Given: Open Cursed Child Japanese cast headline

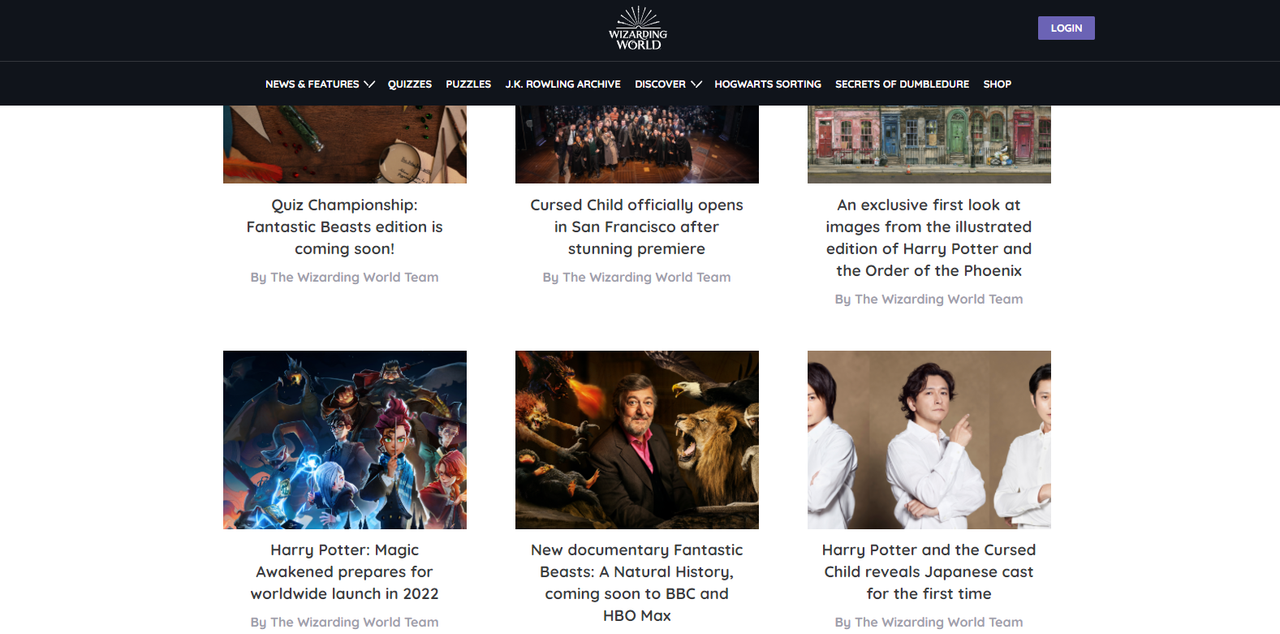Looking at the screenshot, I should pyautogui.click(x=929, y=572).
